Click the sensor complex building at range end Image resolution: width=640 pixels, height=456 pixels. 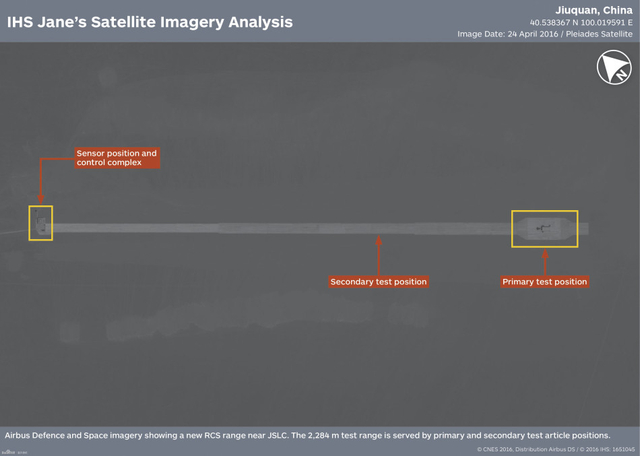pyautogui.click(x=40, y=224)
